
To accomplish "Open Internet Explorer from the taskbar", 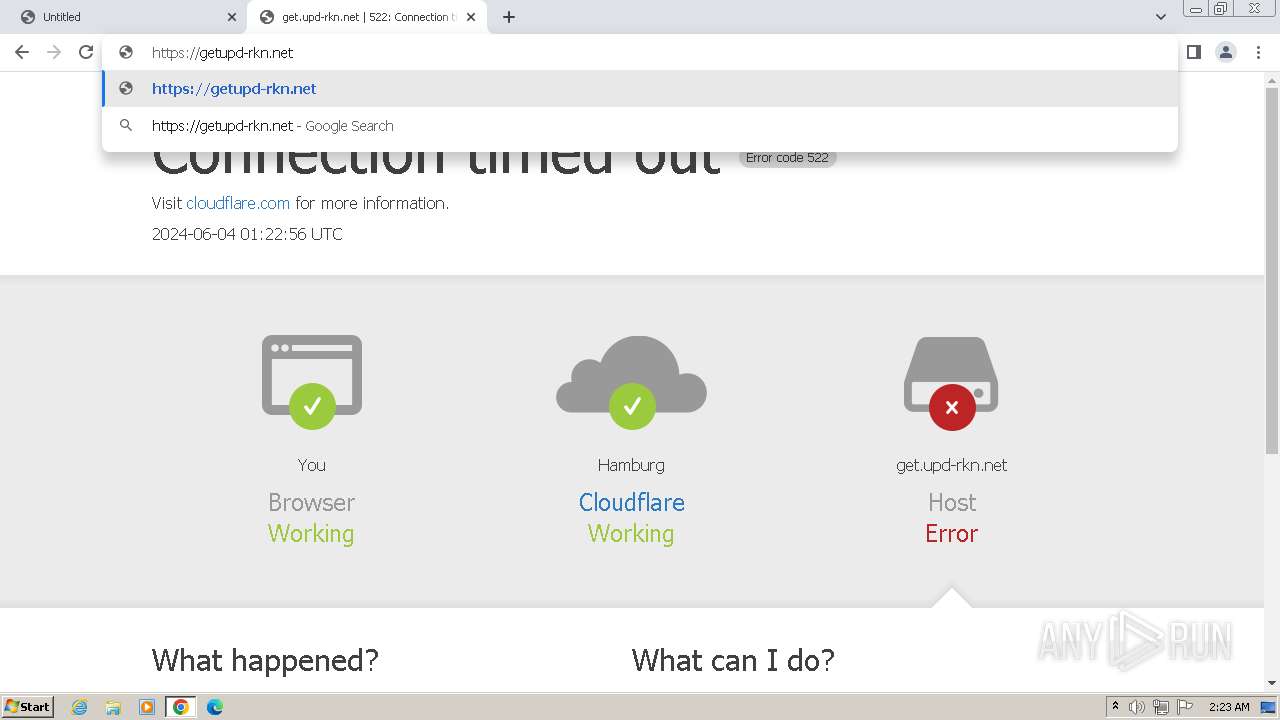I will [79, 707].
